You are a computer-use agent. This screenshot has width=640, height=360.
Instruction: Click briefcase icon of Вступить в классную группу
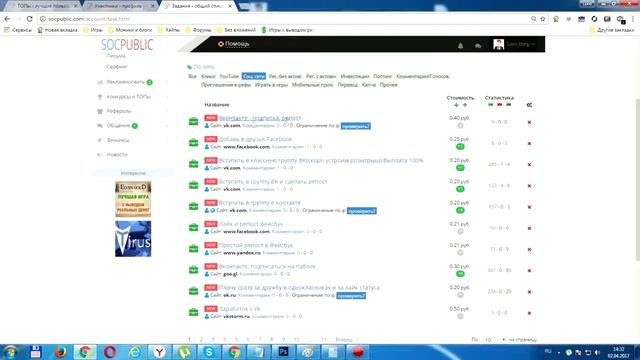193,164
